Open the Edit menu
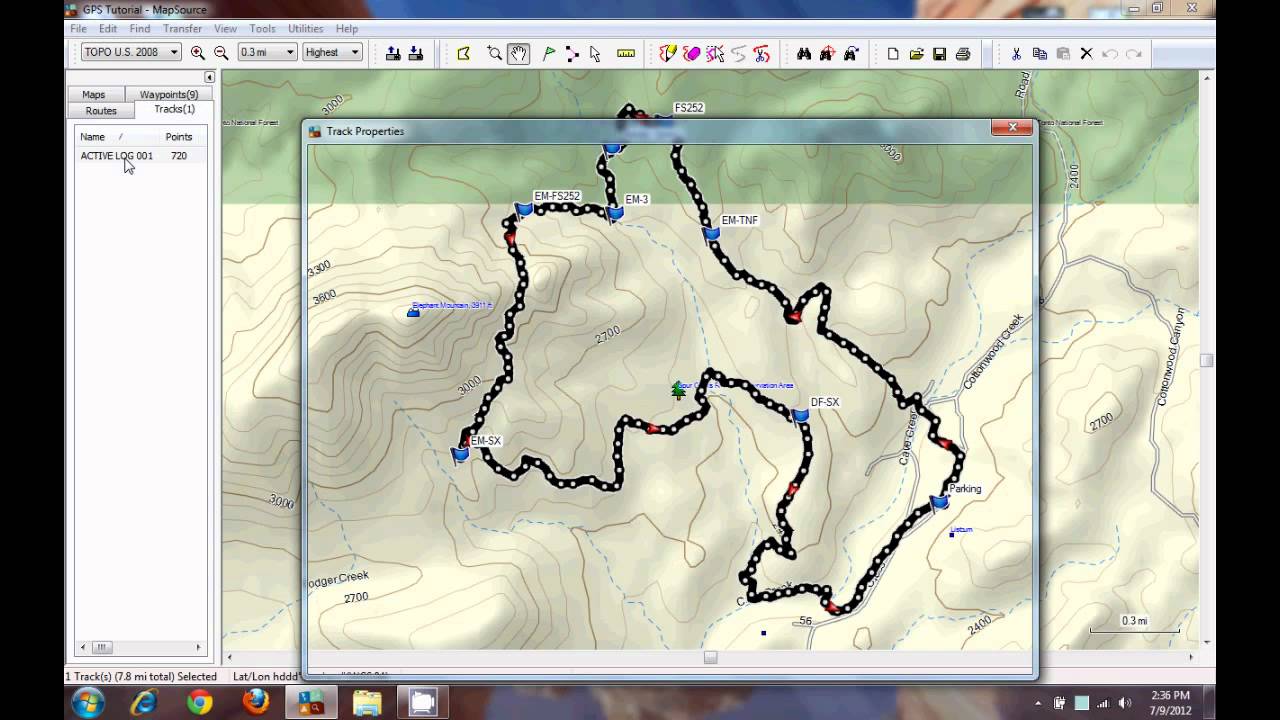Image resolution: width=1280 pixels, height=720 pixels. tap(108, 29)
